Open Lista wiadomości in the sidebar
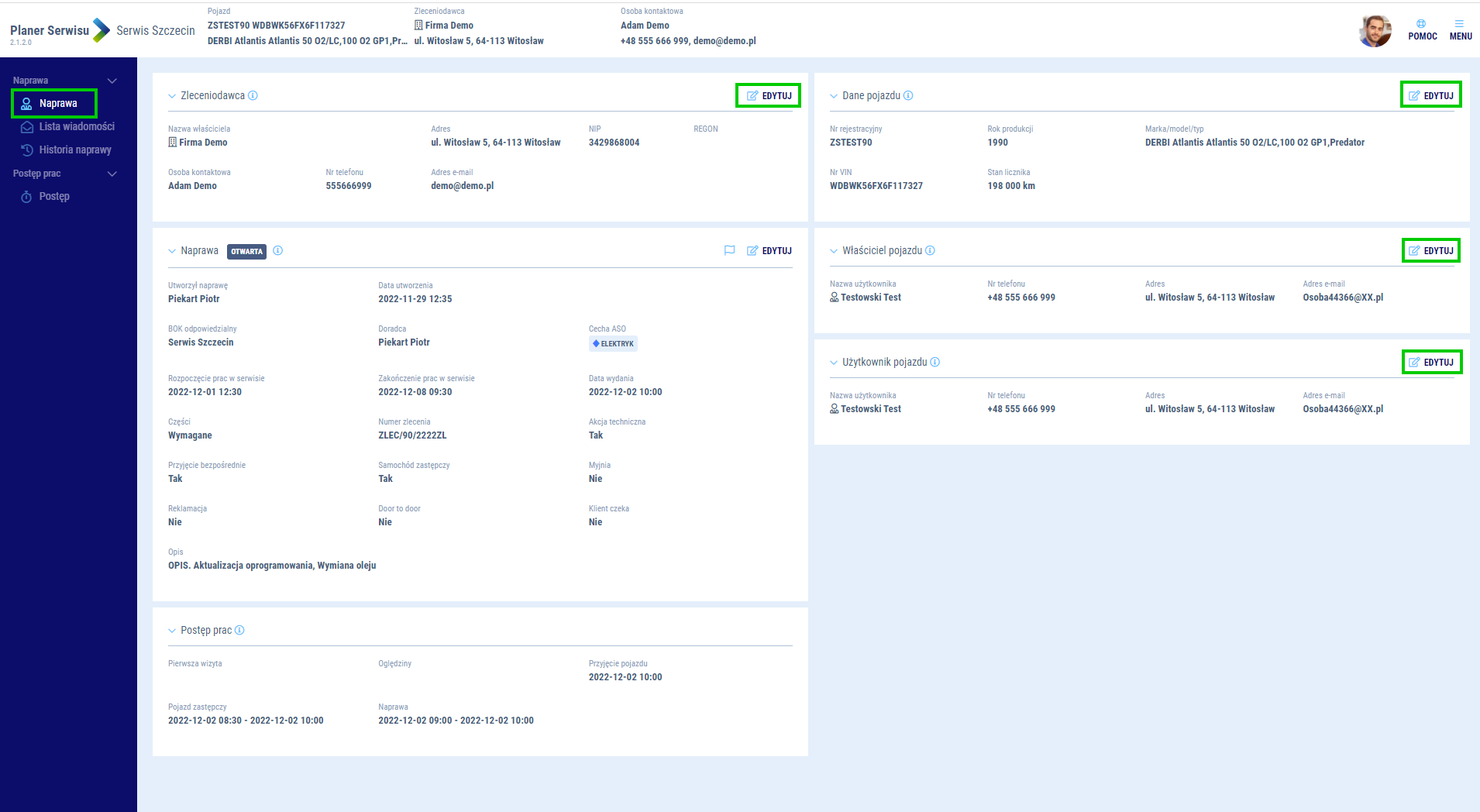 tap(76, 127)
